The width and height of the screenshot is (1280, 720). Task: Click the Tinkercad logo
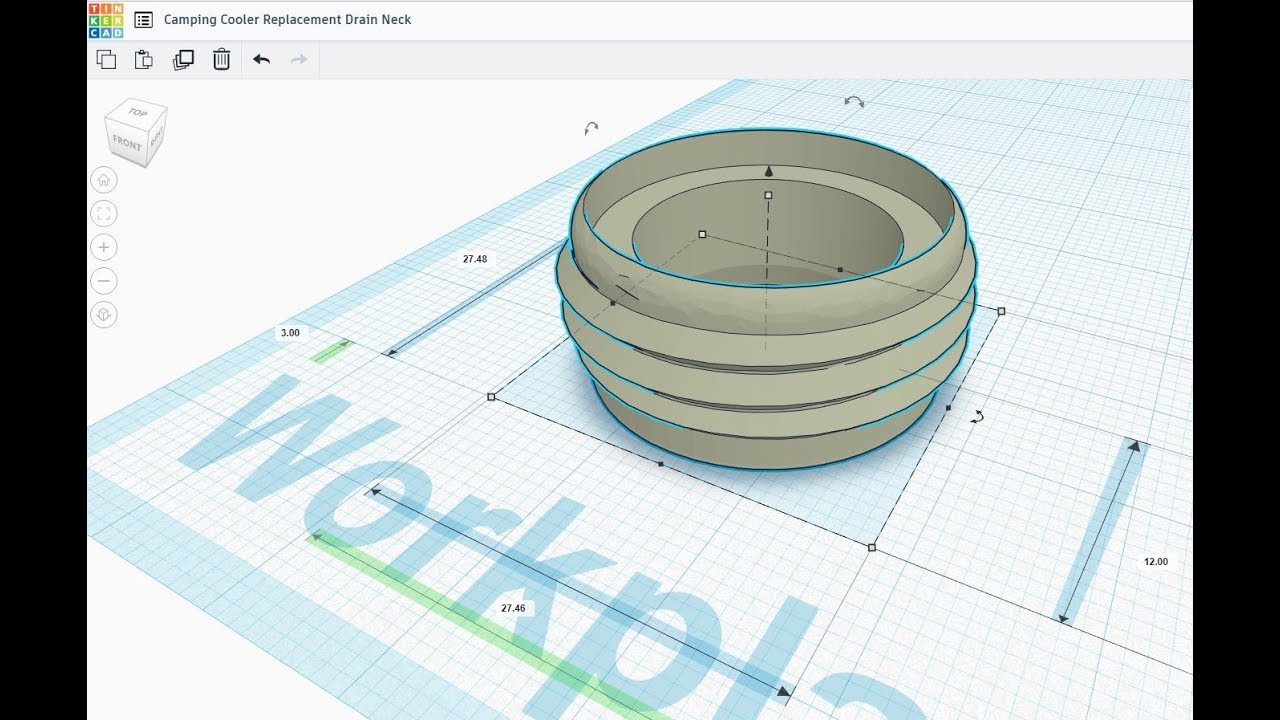pyautogui.click(x=105, y=19)
